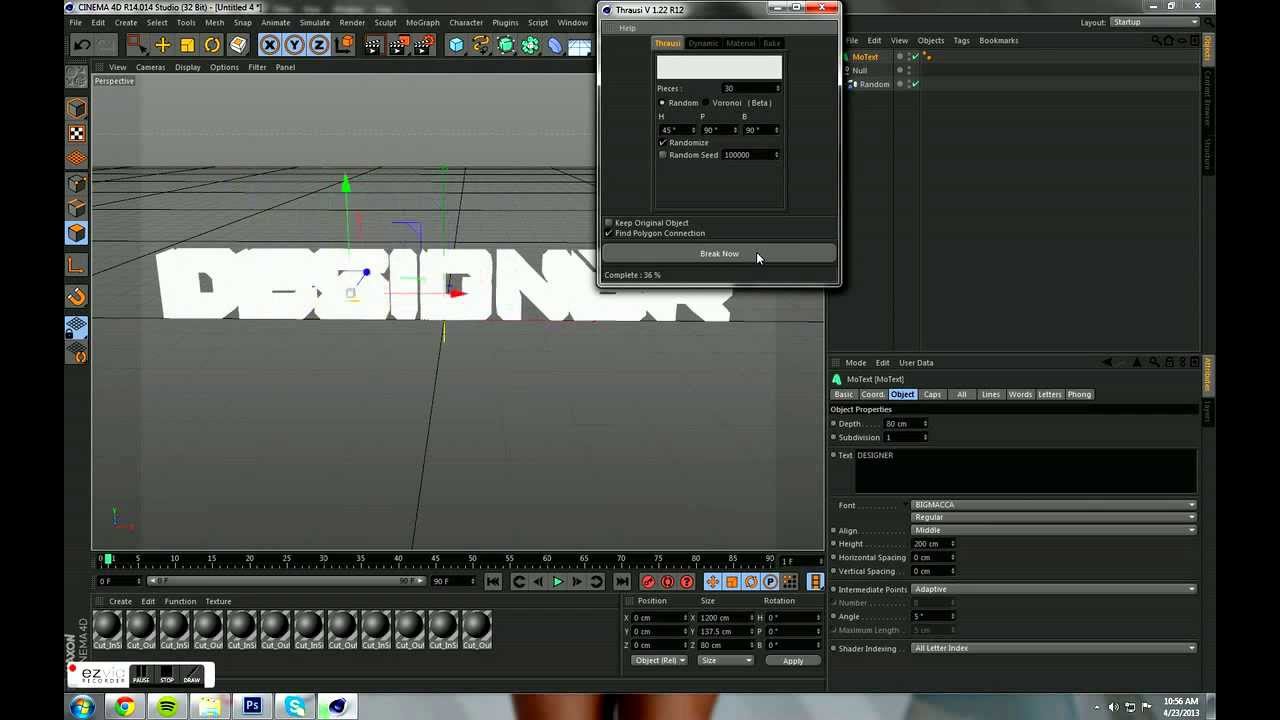Click the Depth 80 cm field
Screen dimensions: 1280x720
click(x=906, y=424)
